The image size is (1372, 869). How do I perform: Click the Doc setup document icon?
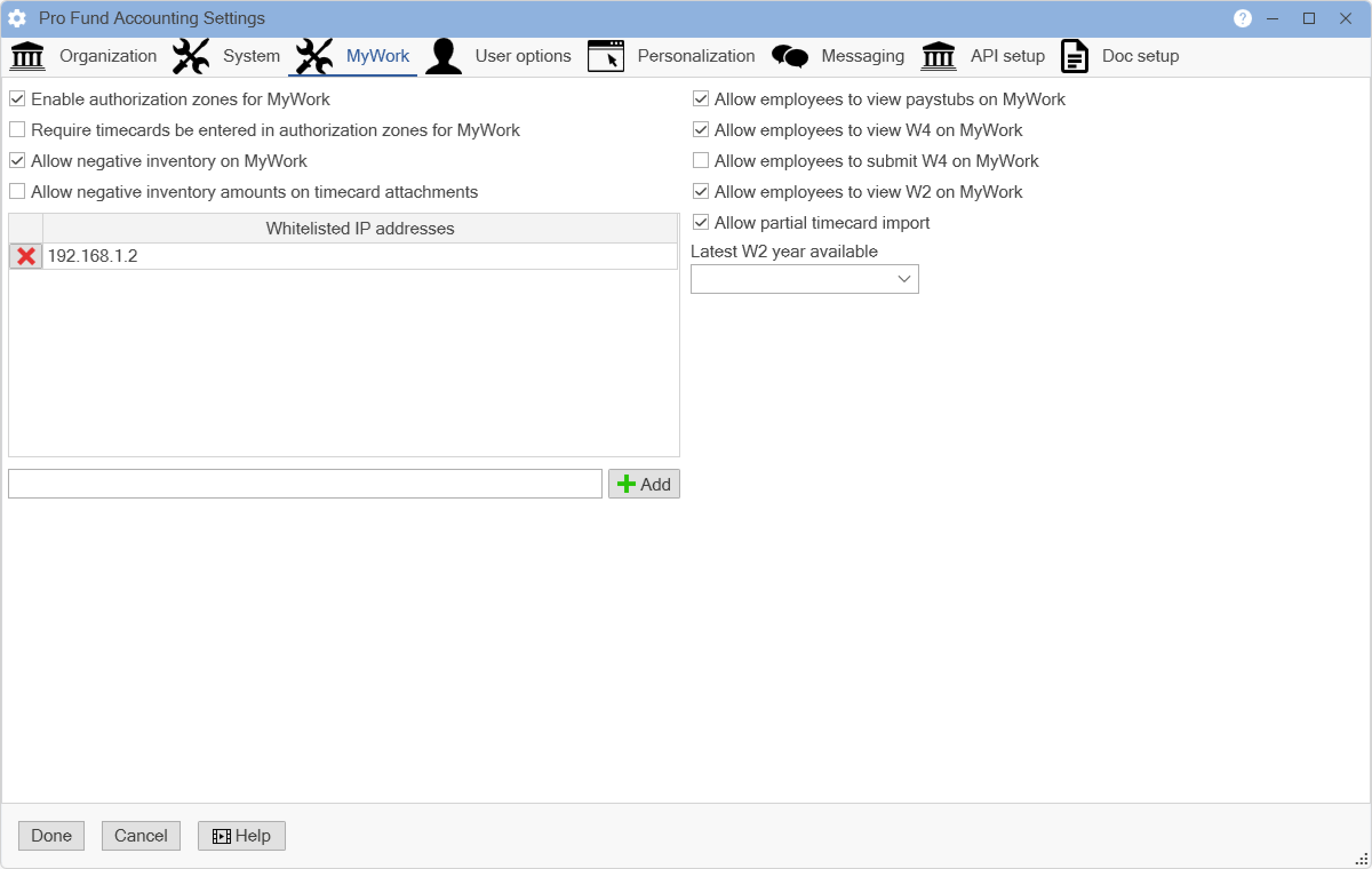point(1074,57)
